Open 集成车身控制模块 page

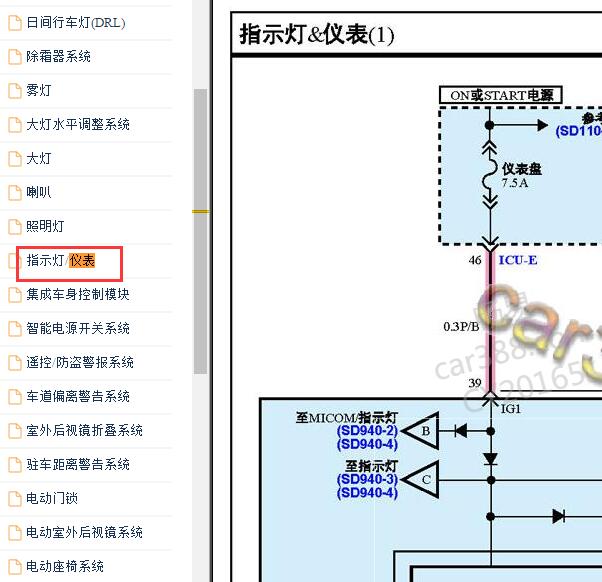pos(78,294)
